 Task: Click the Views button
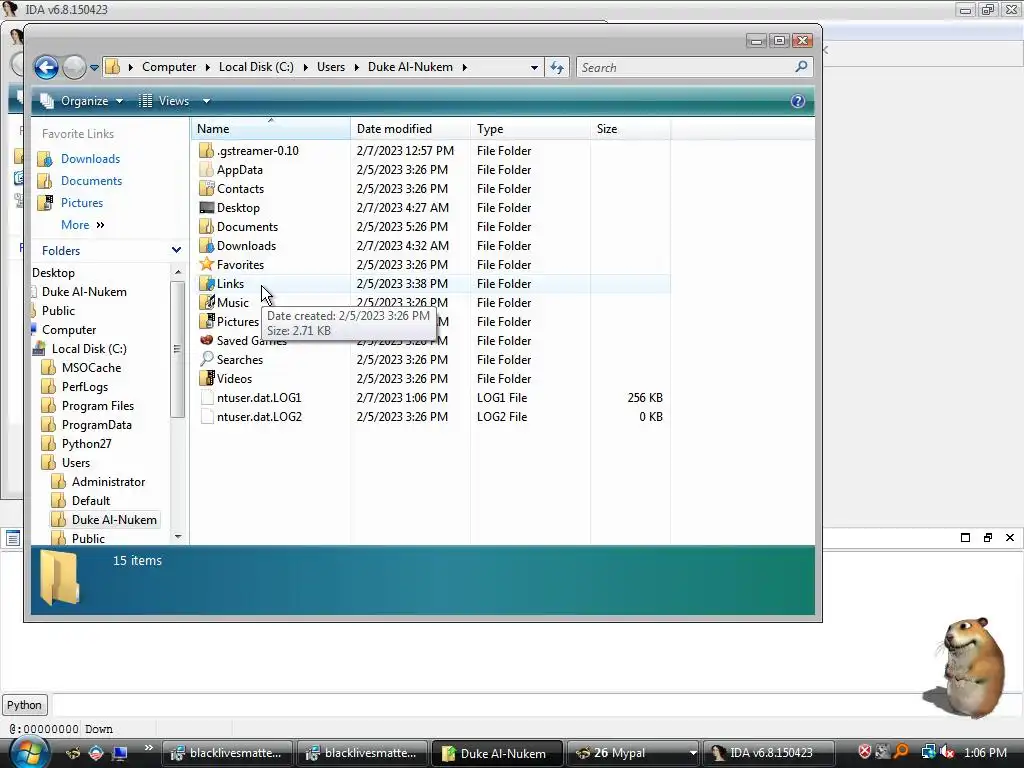pyautogui.click(x=165, y=101)
